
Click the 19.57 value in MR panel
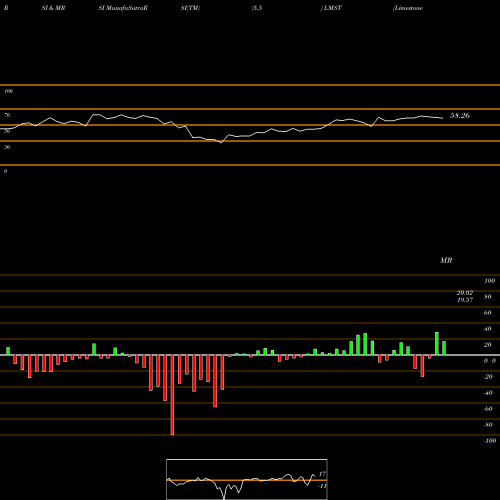coord(465,300)
